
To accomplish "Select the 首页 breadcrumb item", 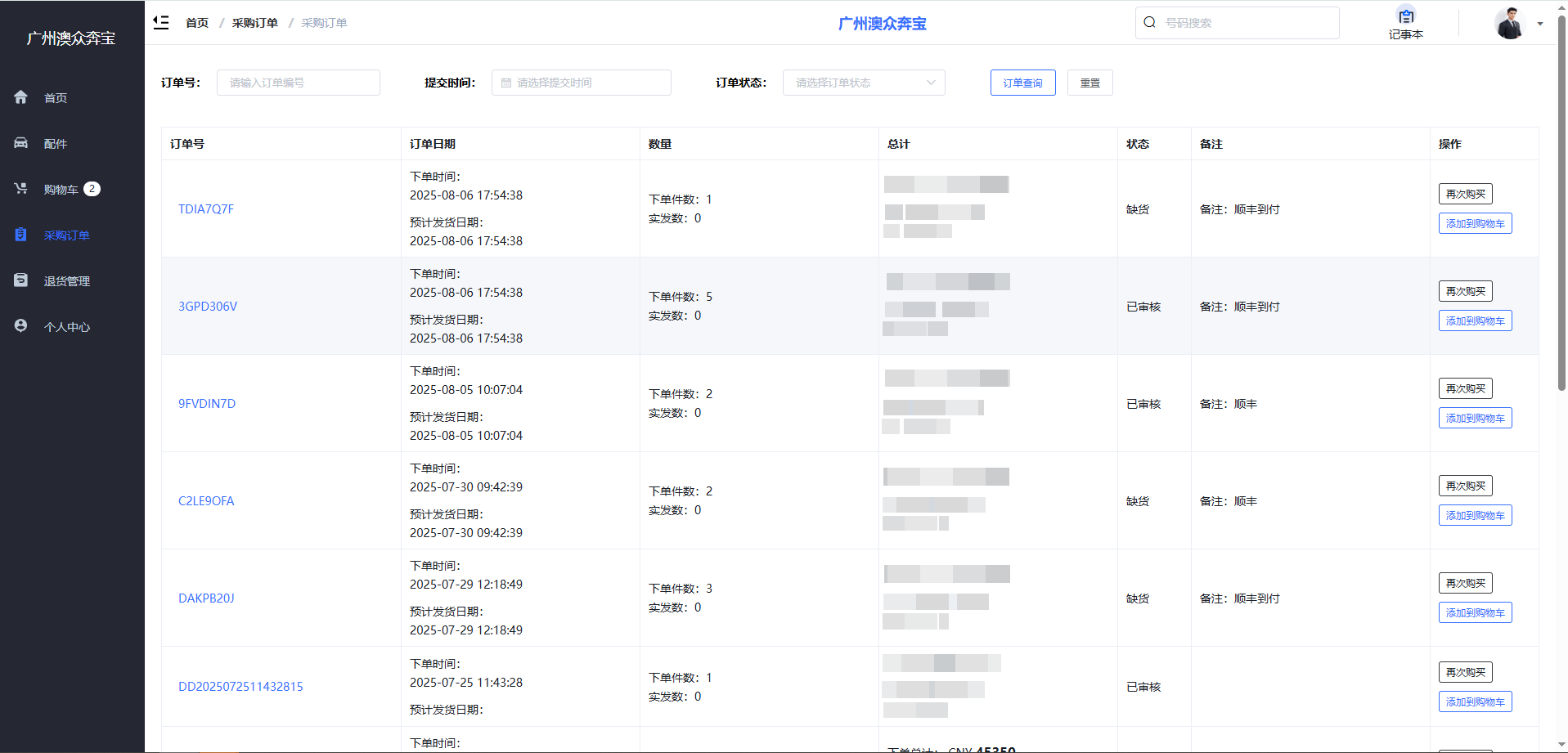I will tap(196, 22).
